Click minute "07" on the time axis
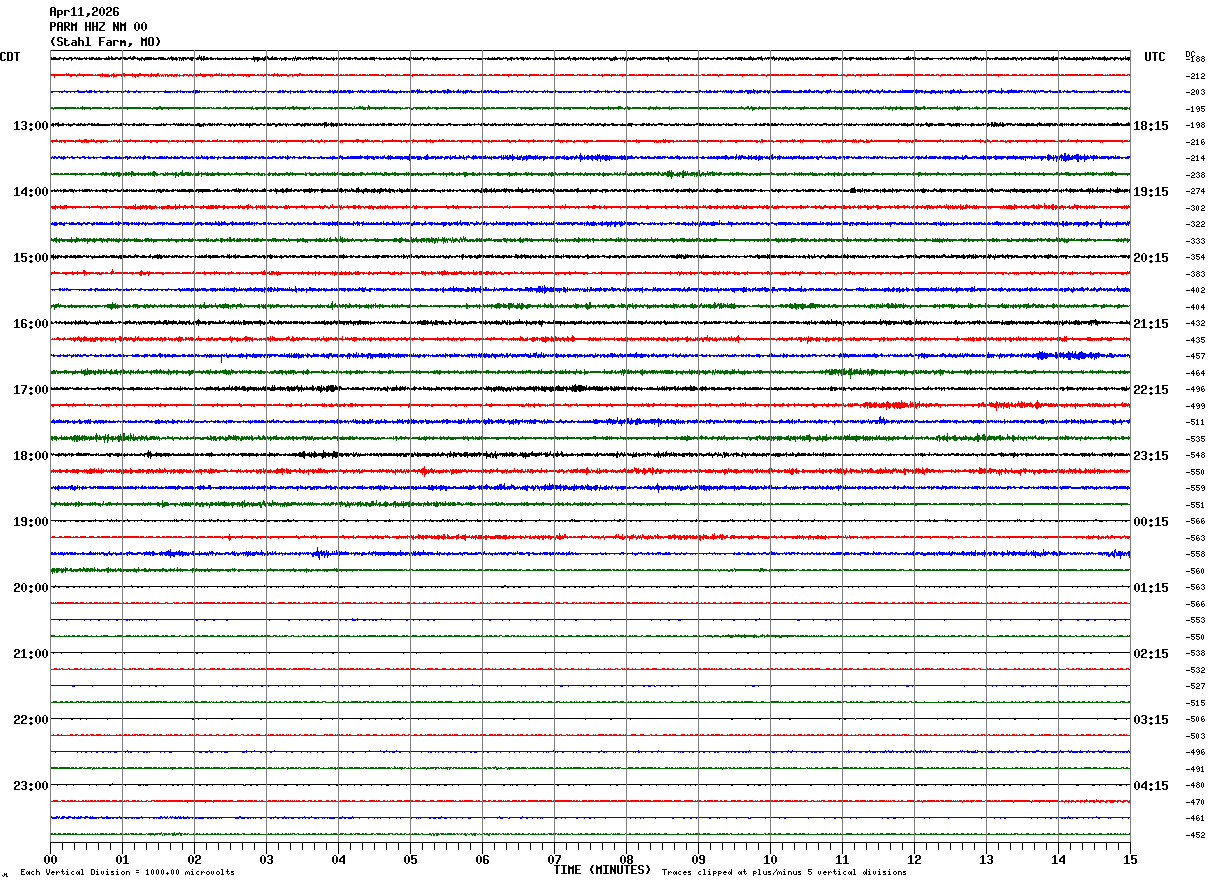1210x886 pixels. coord(554,859)
